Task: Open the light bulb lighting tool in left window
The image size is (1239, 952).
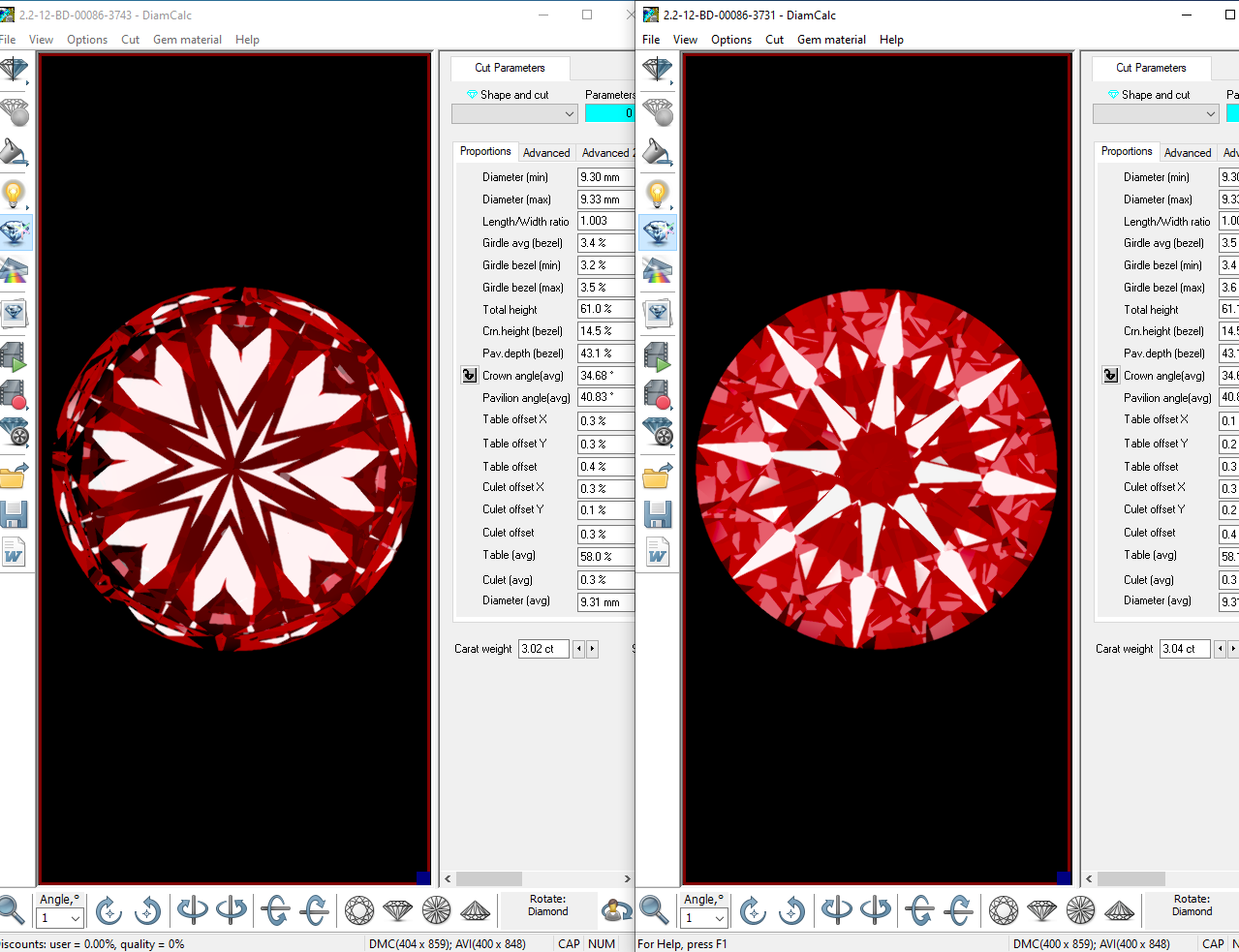Action: pos(15,194)
